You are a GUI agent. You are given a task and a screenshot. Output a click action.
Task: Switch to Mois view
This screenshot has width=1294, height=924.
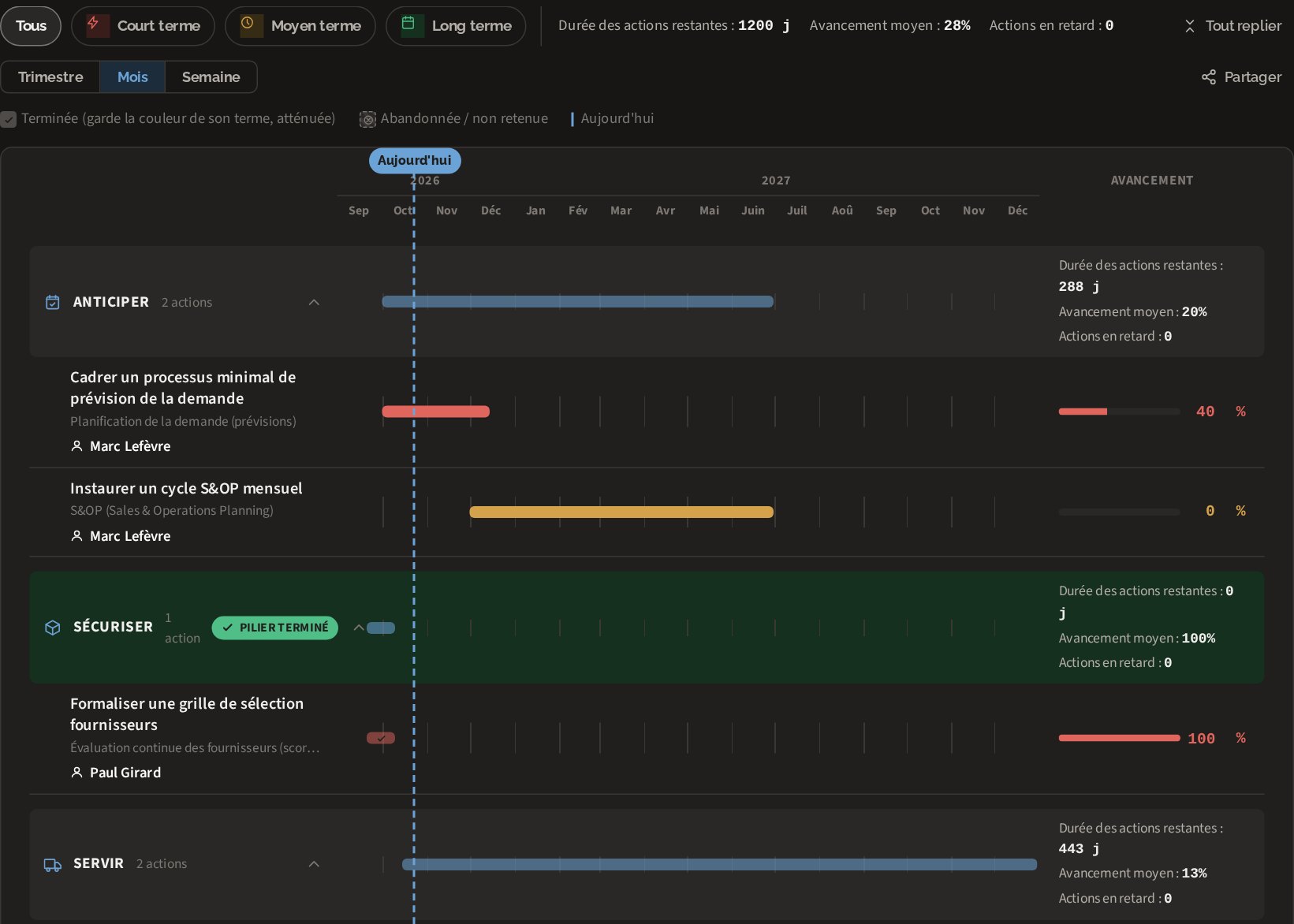point(132,77)
